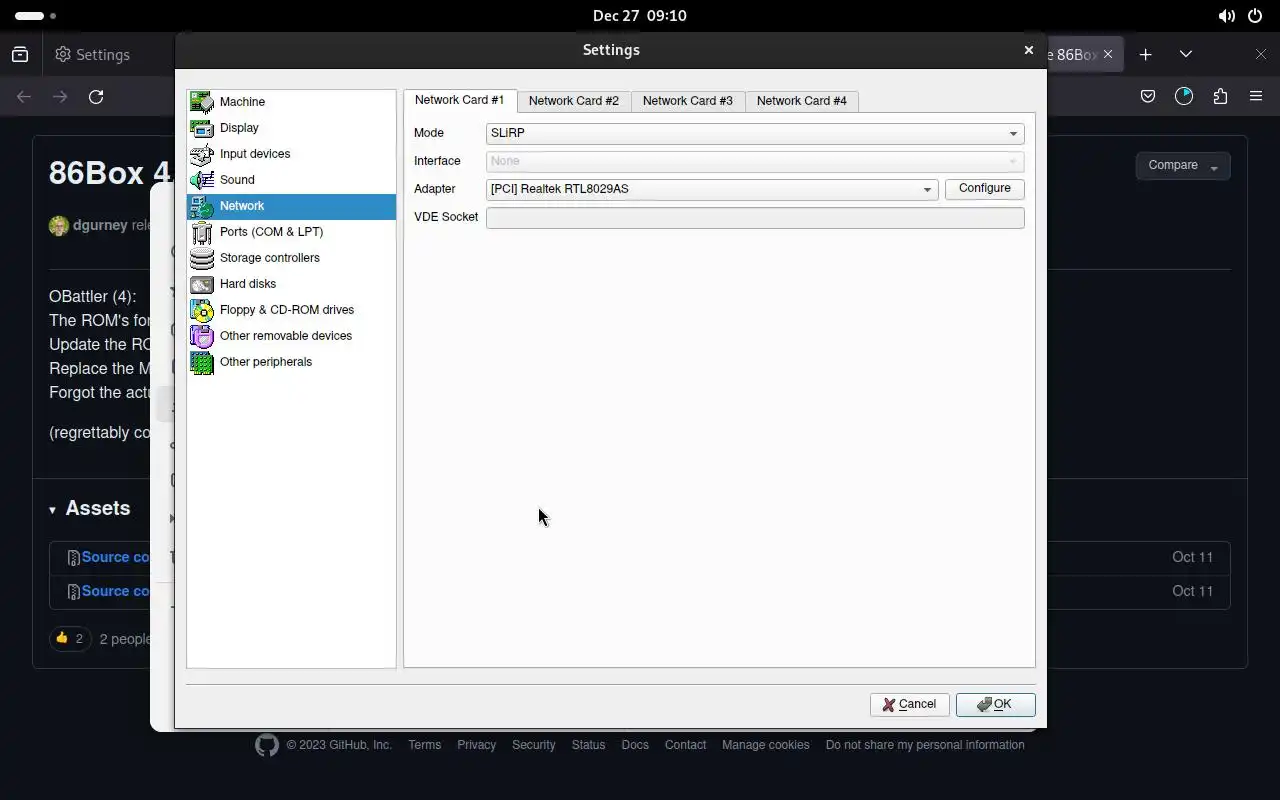Click the Network category icon
1280x800 pixels.
[x=202, y=206]
